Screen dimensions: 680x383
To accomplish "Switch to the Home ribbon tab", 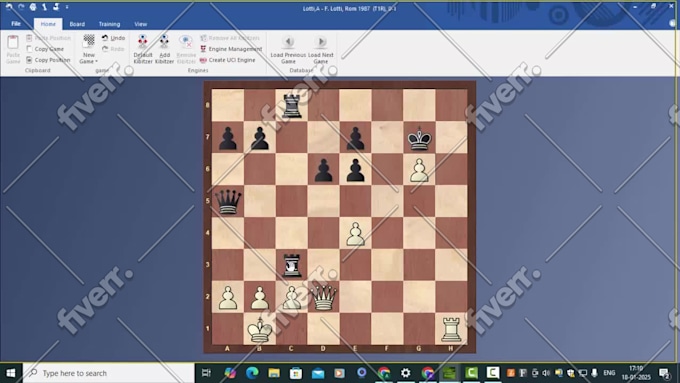I will [x=48, y=24].
